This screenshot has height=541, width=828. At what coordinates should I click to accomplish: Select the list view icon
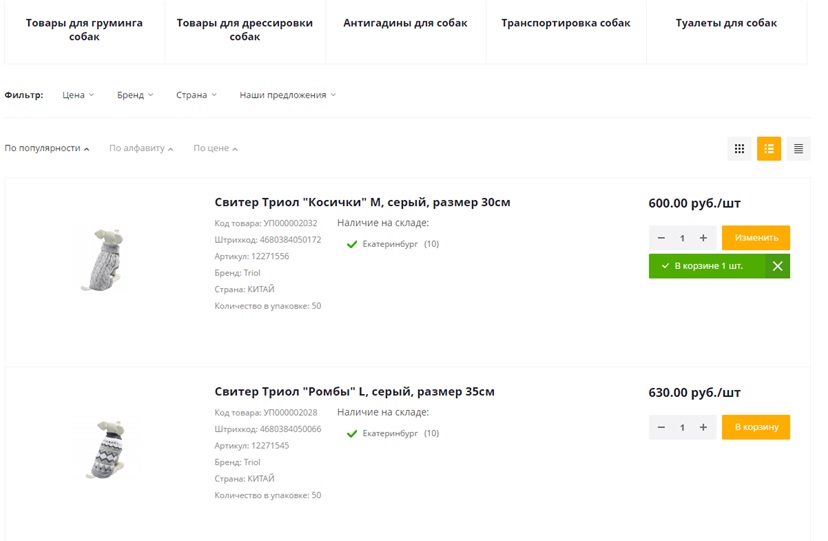[769, 149]
